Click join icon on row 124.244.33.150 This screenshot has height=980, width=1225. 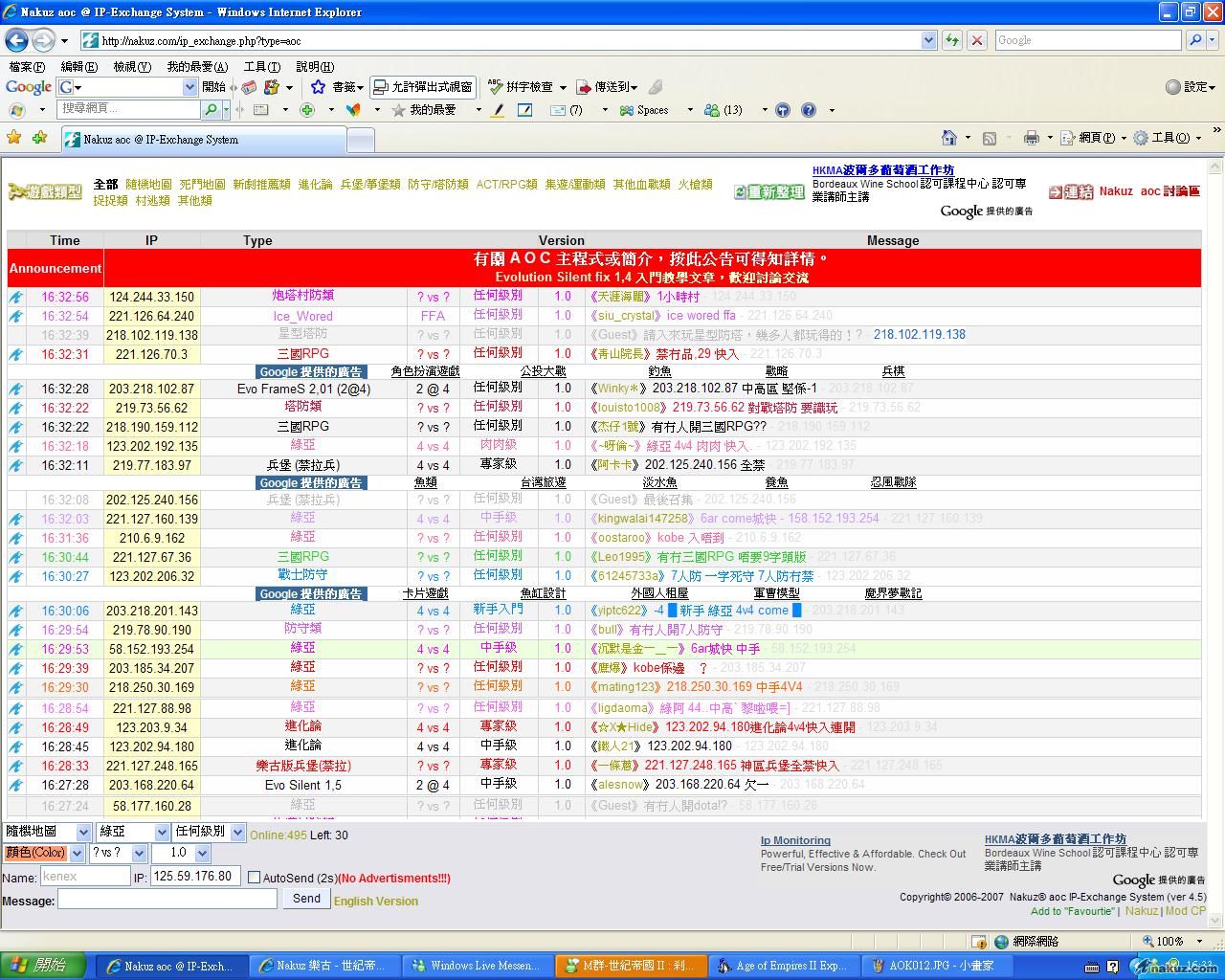coord(16,297)
